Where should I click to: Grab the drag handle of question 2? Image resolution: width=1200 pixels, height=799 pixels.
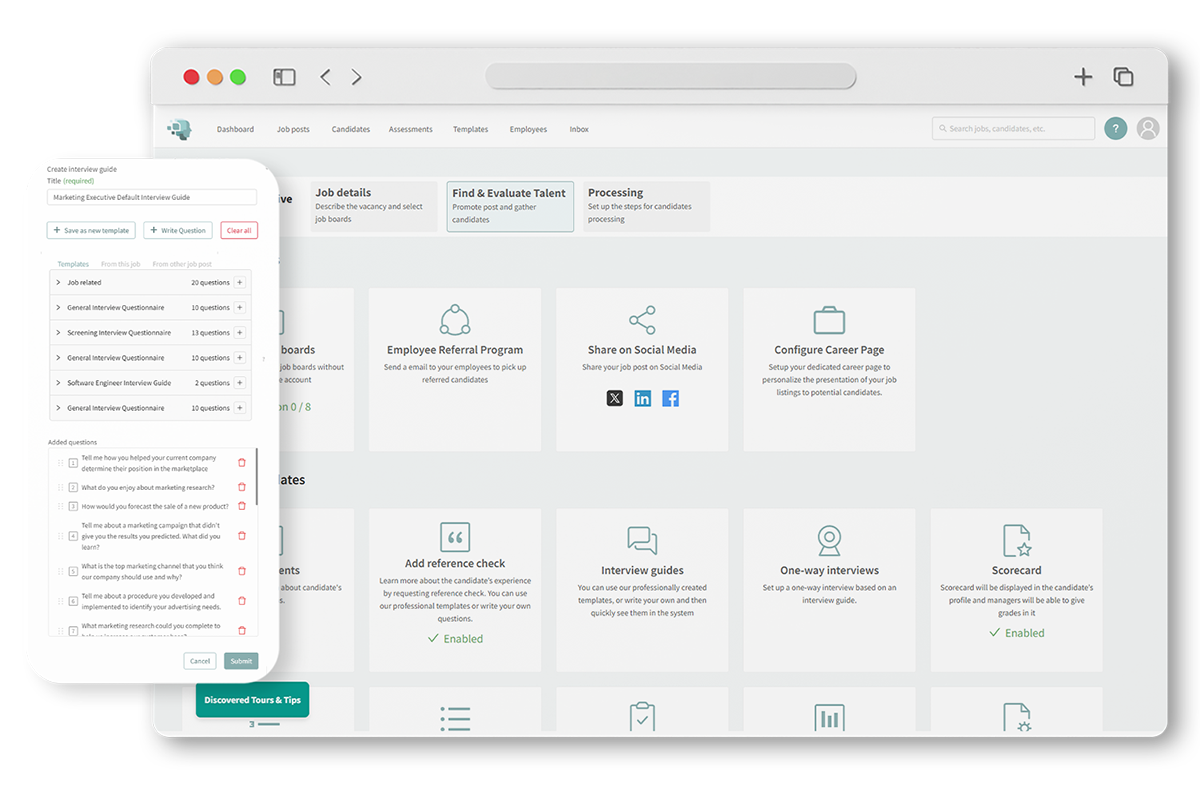coord(60,487)
